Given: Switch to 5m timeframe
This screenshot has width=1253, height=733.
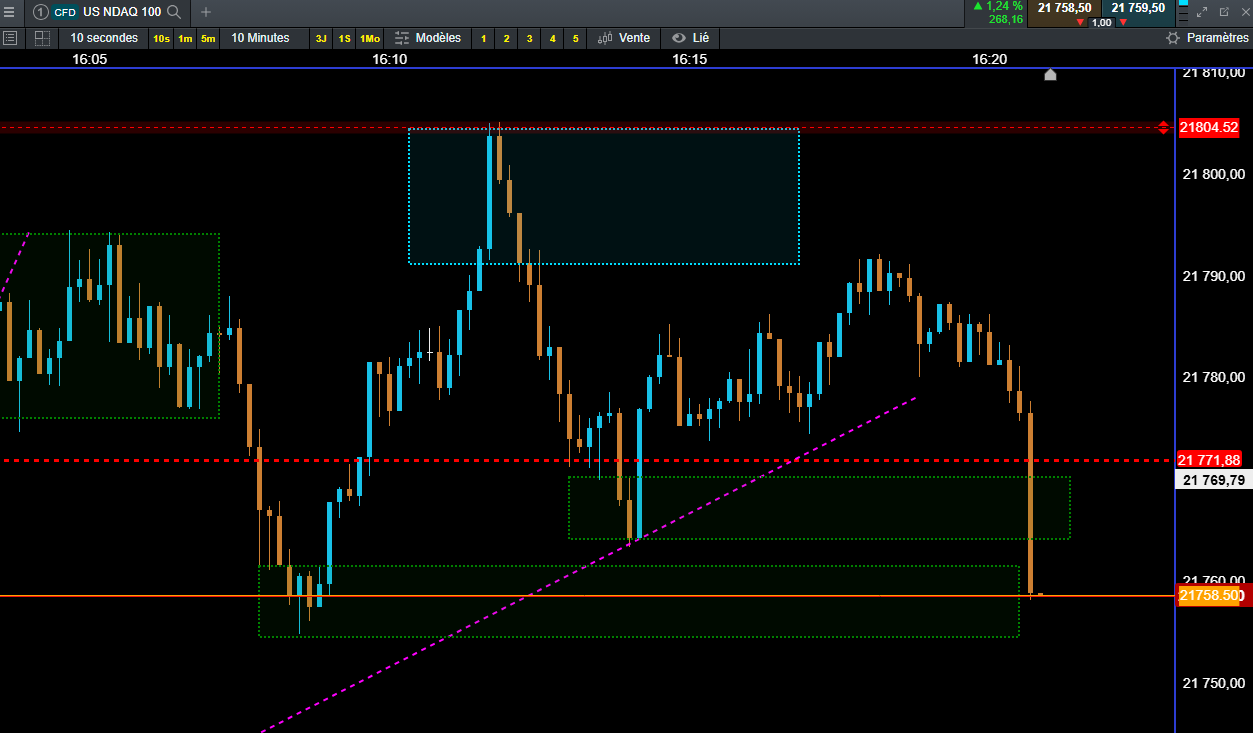Looking at the screenshot, I should 207,38.
